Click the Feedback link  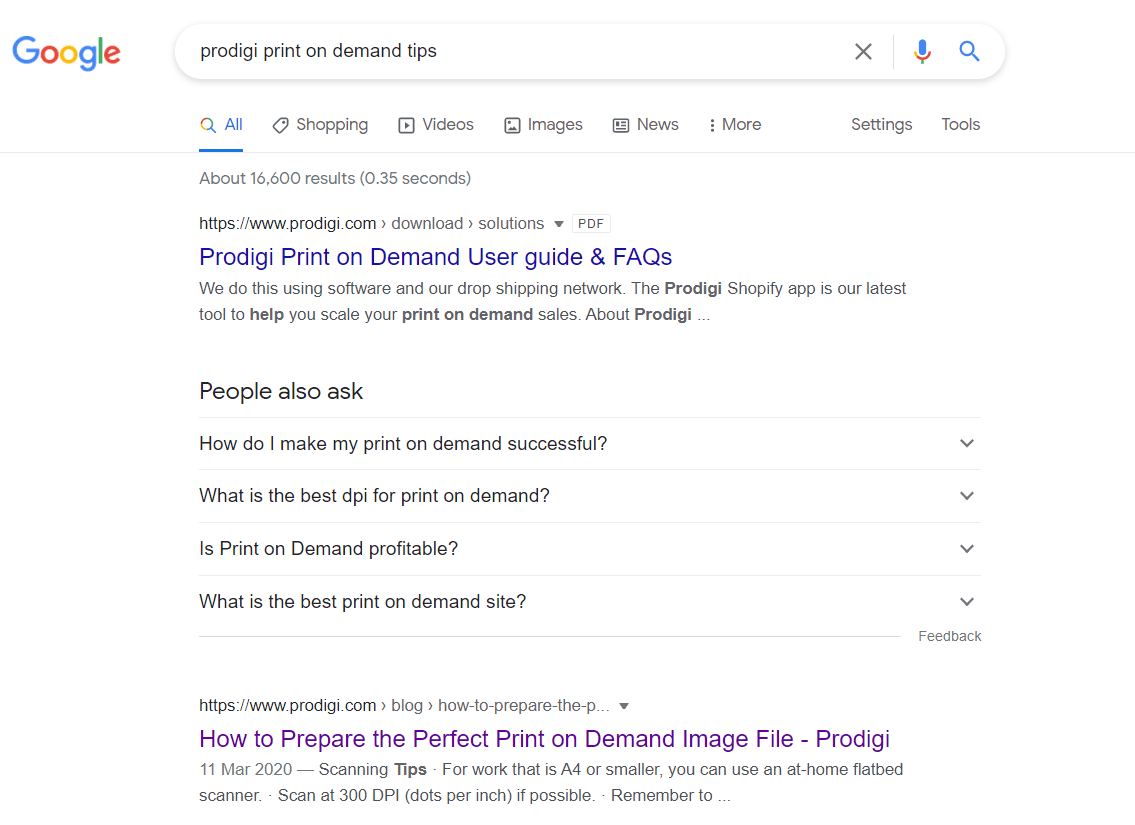point(948,635)
